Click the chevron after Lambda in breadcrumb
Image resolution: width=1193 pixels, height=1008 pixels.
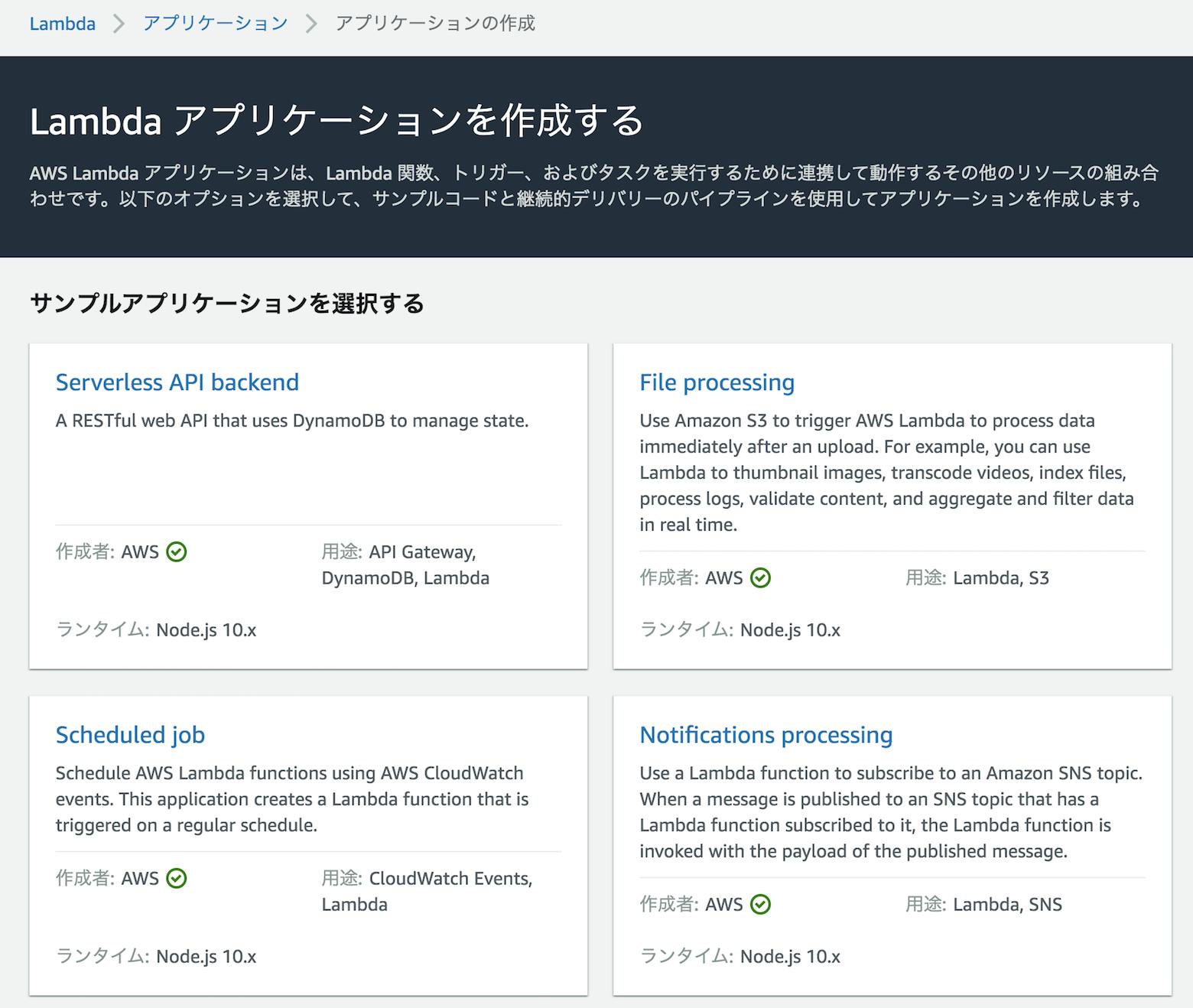coord(119,24)
